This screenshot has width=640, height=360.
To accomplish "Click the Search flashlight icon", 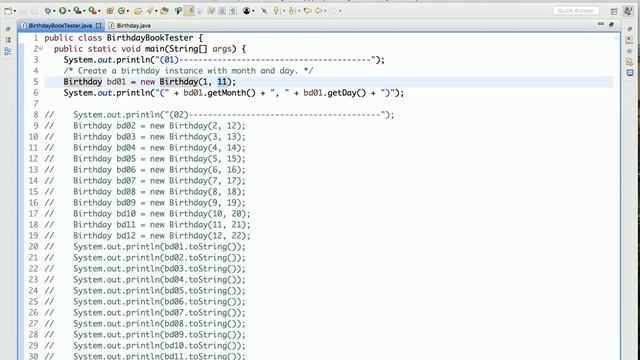I will tap(149, 11).
